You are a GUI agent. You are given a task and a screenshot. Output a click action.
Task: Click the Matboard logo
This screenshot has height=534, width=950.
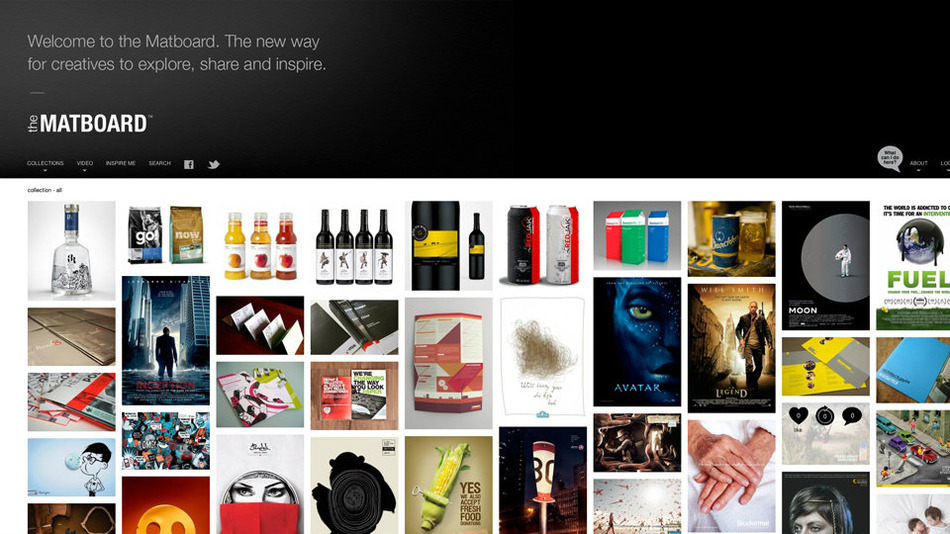pyautogui.click(x=90, y=124)
